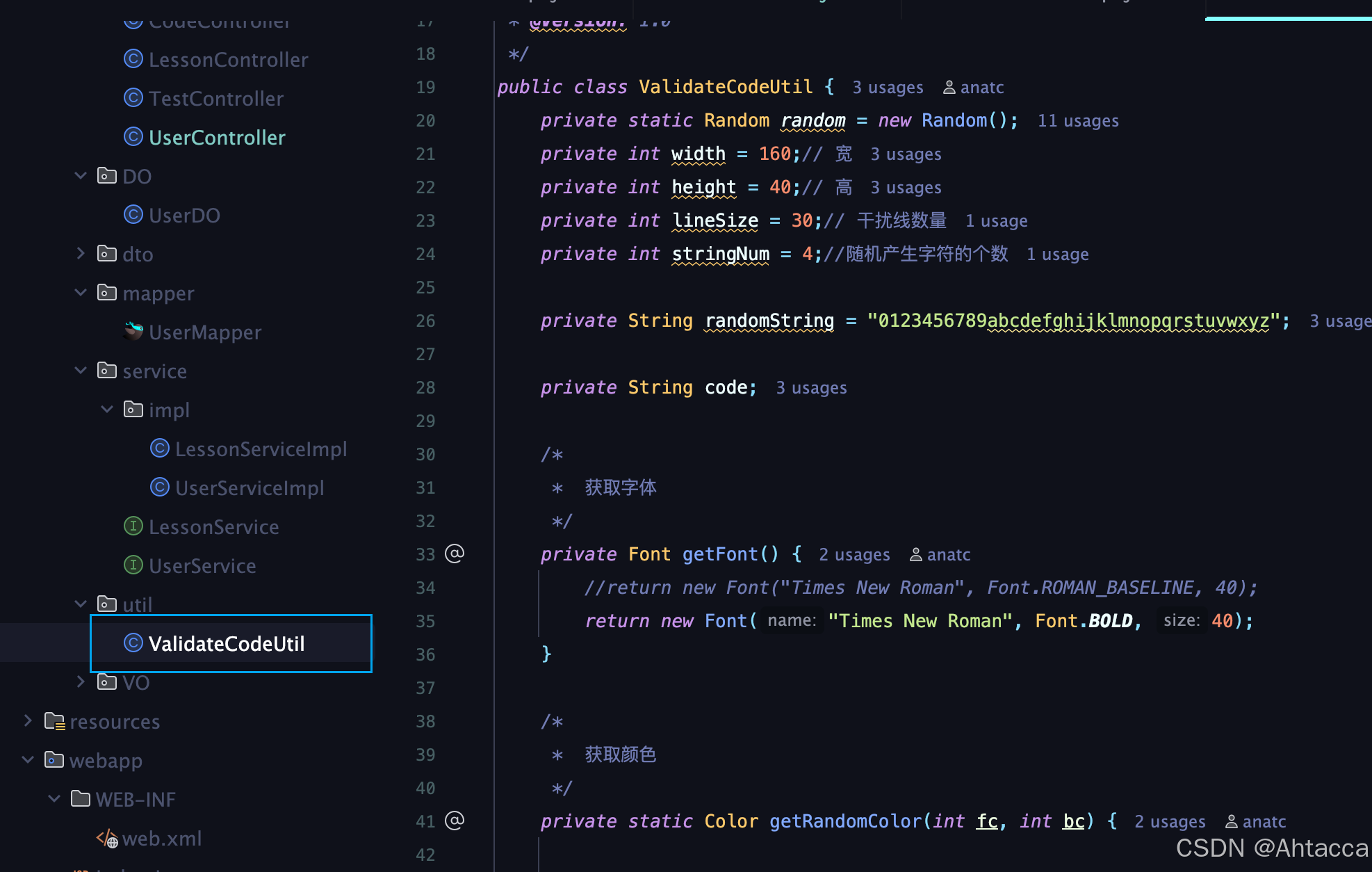Click '11 usages' hint beside random
This screenshot has height=872, width=1372.
pos(1078,121)
